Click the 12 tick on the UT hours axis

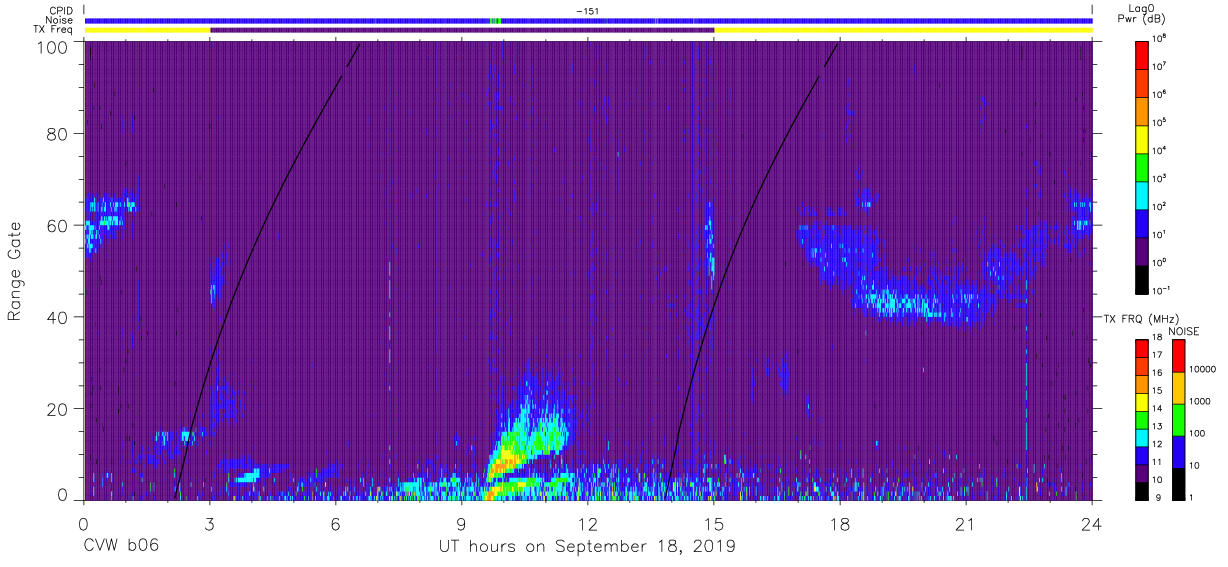[588, 525]
